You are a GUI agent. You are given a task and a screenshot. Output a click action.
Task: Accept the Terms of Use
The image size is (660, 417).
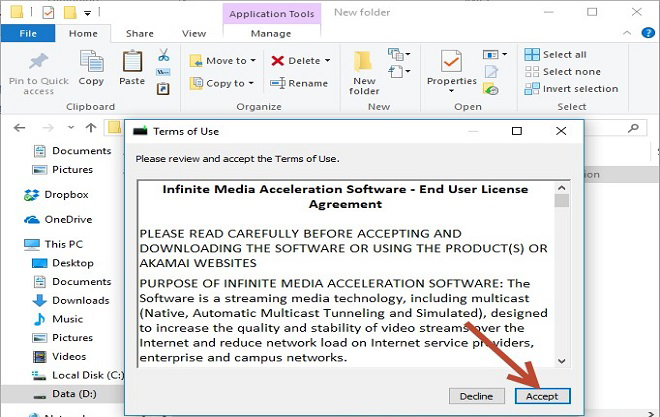pos(543,396)
